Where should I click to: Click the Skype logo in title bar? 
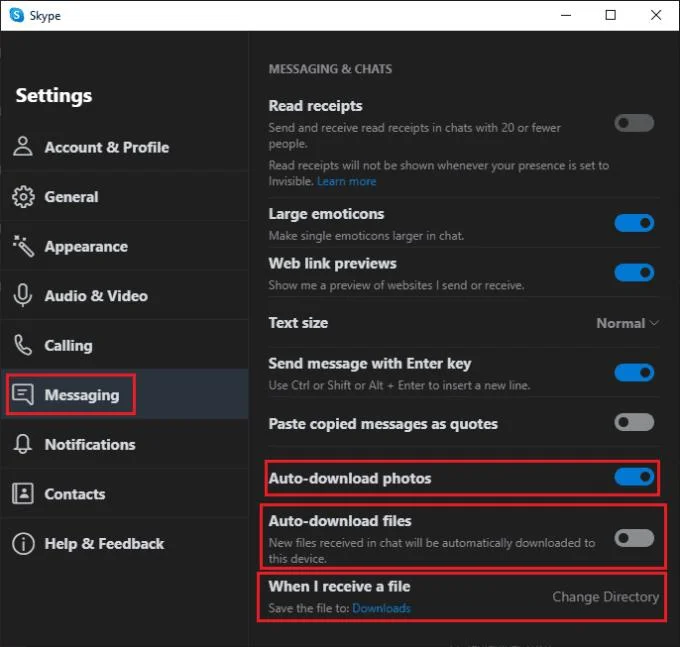pyautogui.click(x=17, y=15)
